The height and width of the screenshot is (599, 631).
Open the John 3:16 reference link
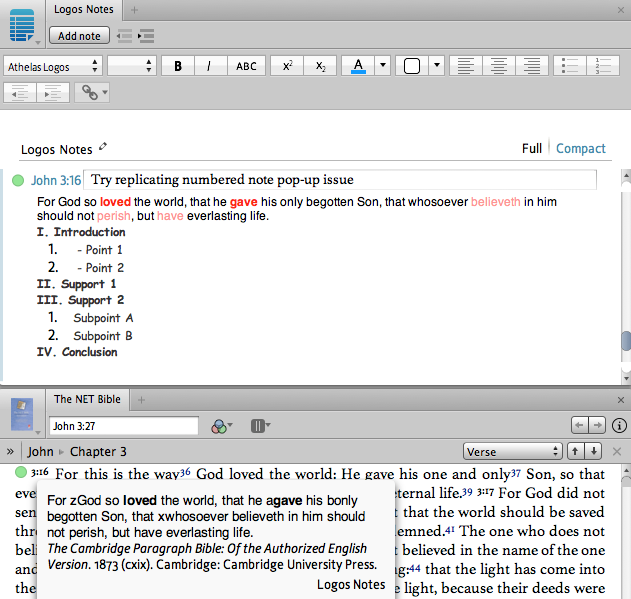coord(56,180)
